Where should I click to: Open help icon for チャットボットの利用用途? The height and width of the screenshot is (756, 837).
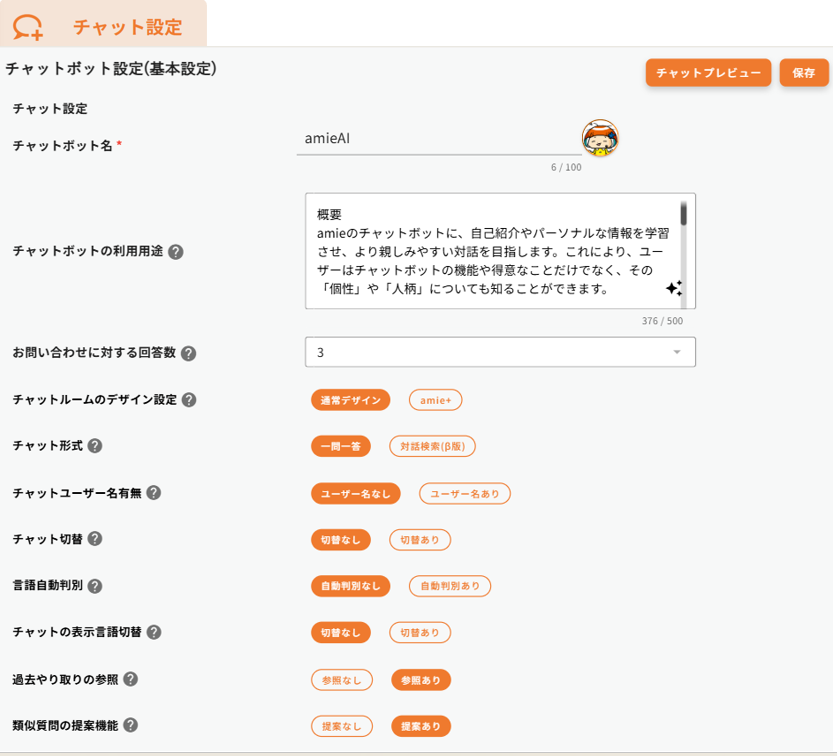pos(176,252)
